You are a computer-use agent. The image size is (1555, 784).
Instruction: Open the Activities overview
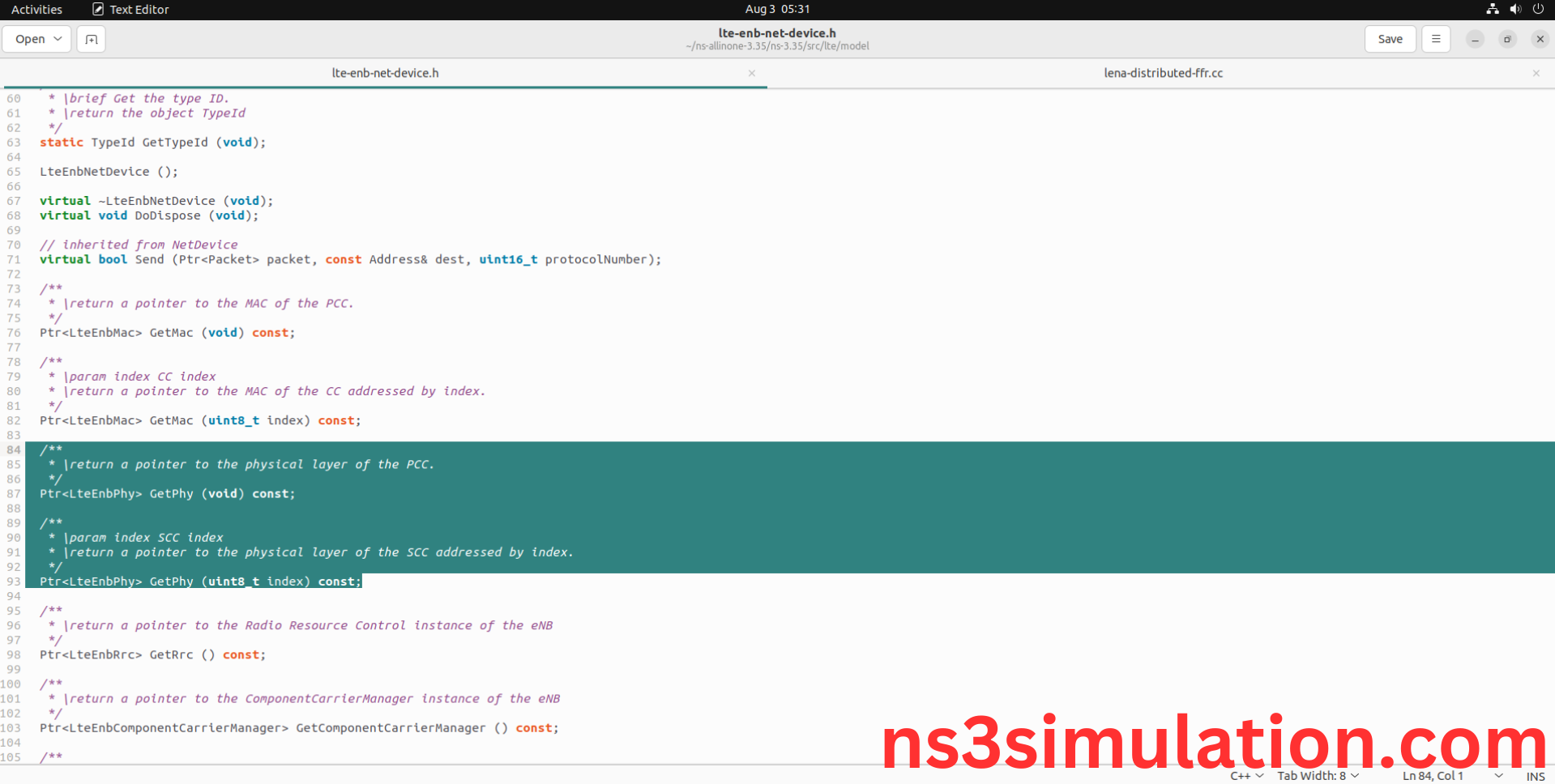(36, 9)
